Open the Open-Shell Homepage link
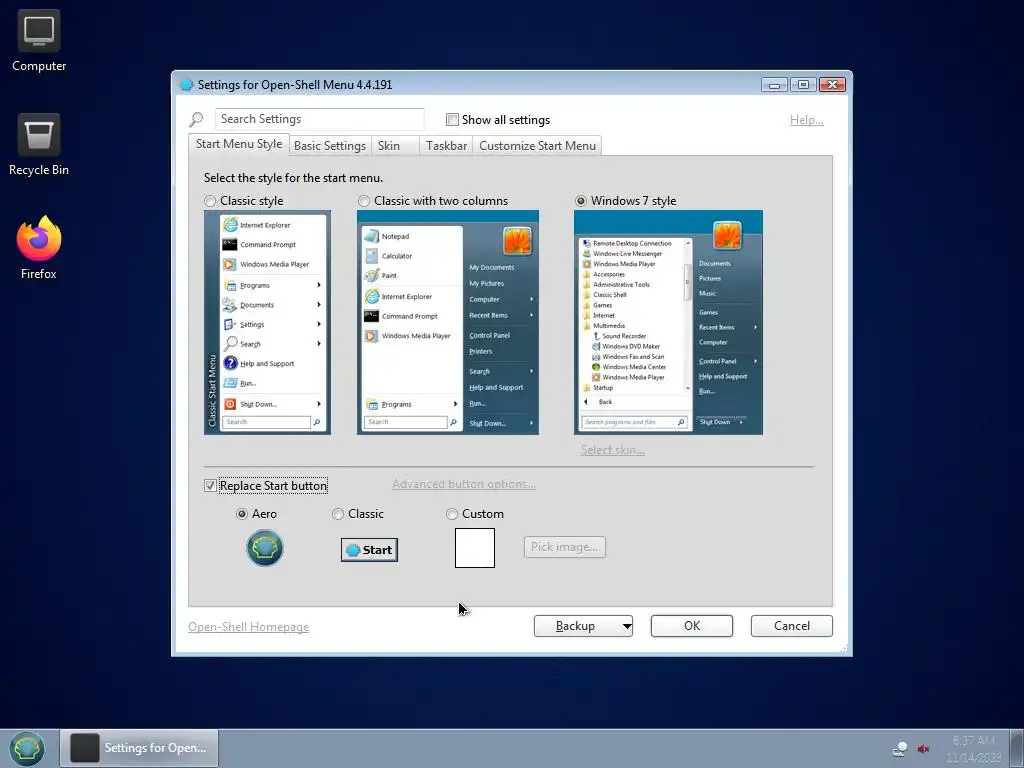Screen dimensions: 1024x768 (249, 627)
